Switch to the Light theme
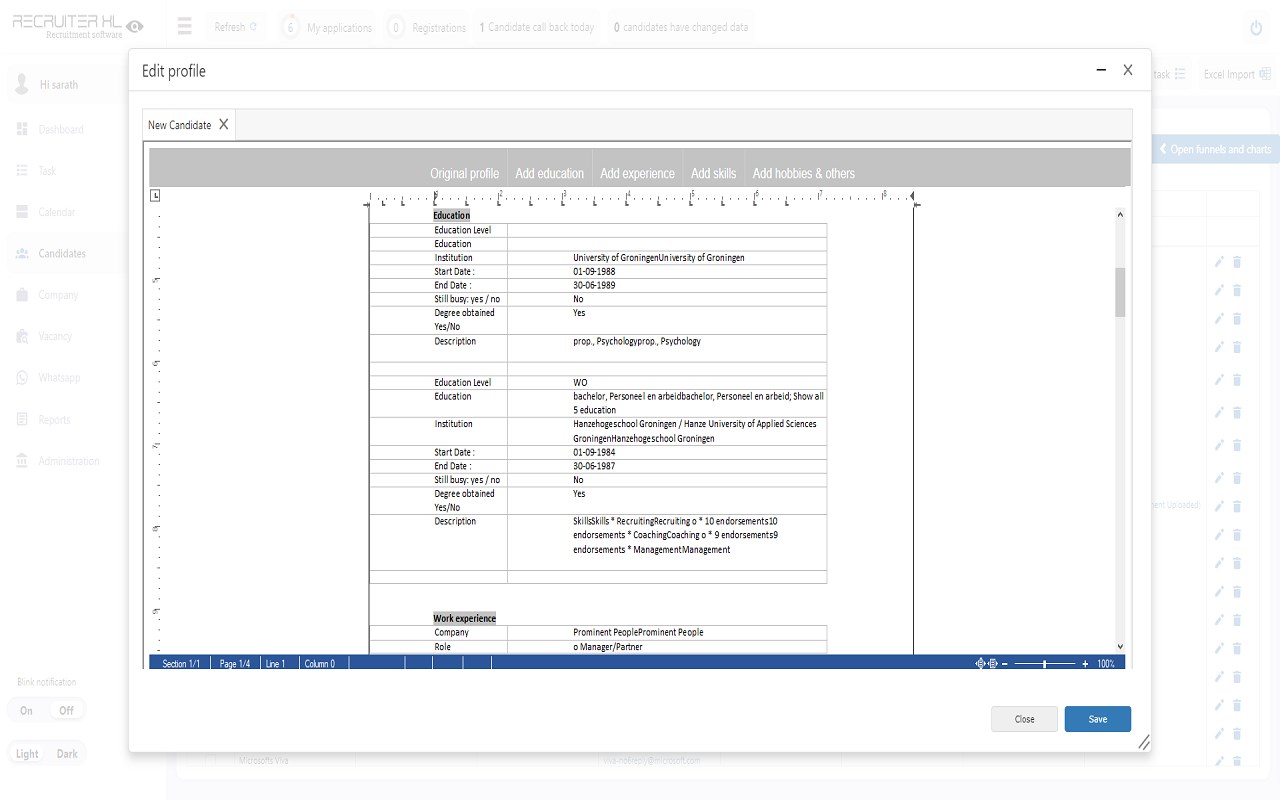 [x=28, y=754]
